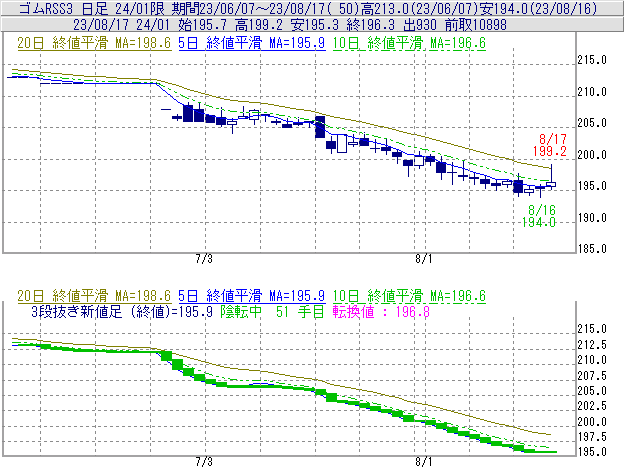Click the 207.5 price label on lower chart axis
The height and width of the screenshot is (475, 624).
pos(592,375)
